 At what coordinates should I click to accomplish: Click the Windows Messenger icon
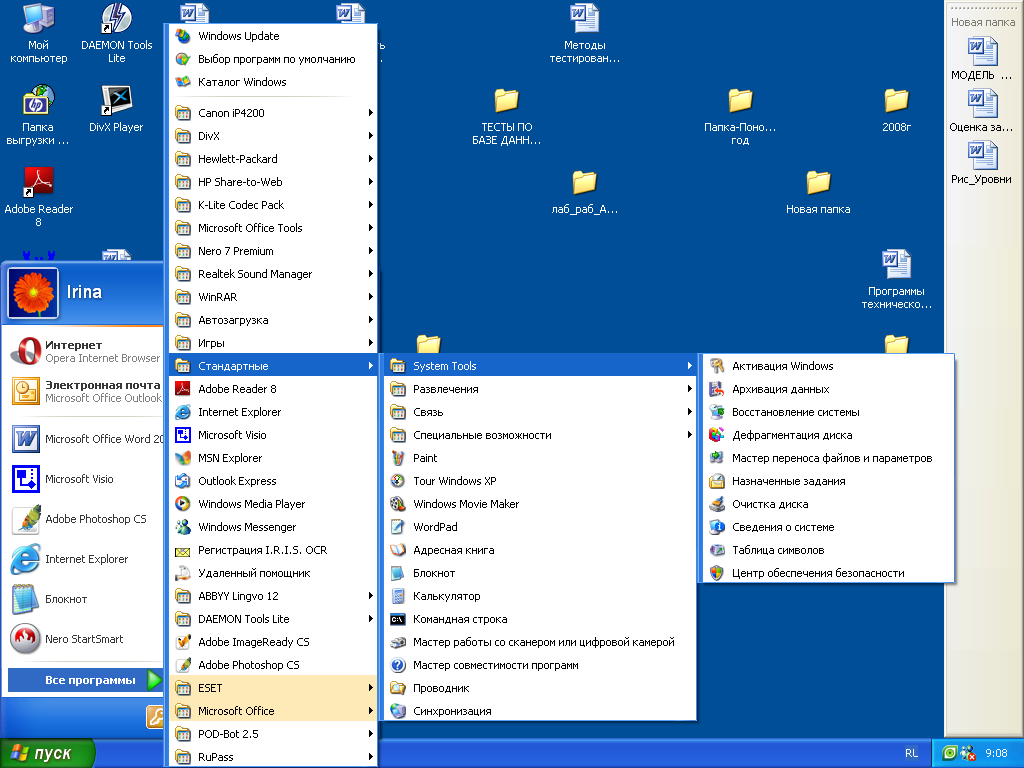point(183,527)
